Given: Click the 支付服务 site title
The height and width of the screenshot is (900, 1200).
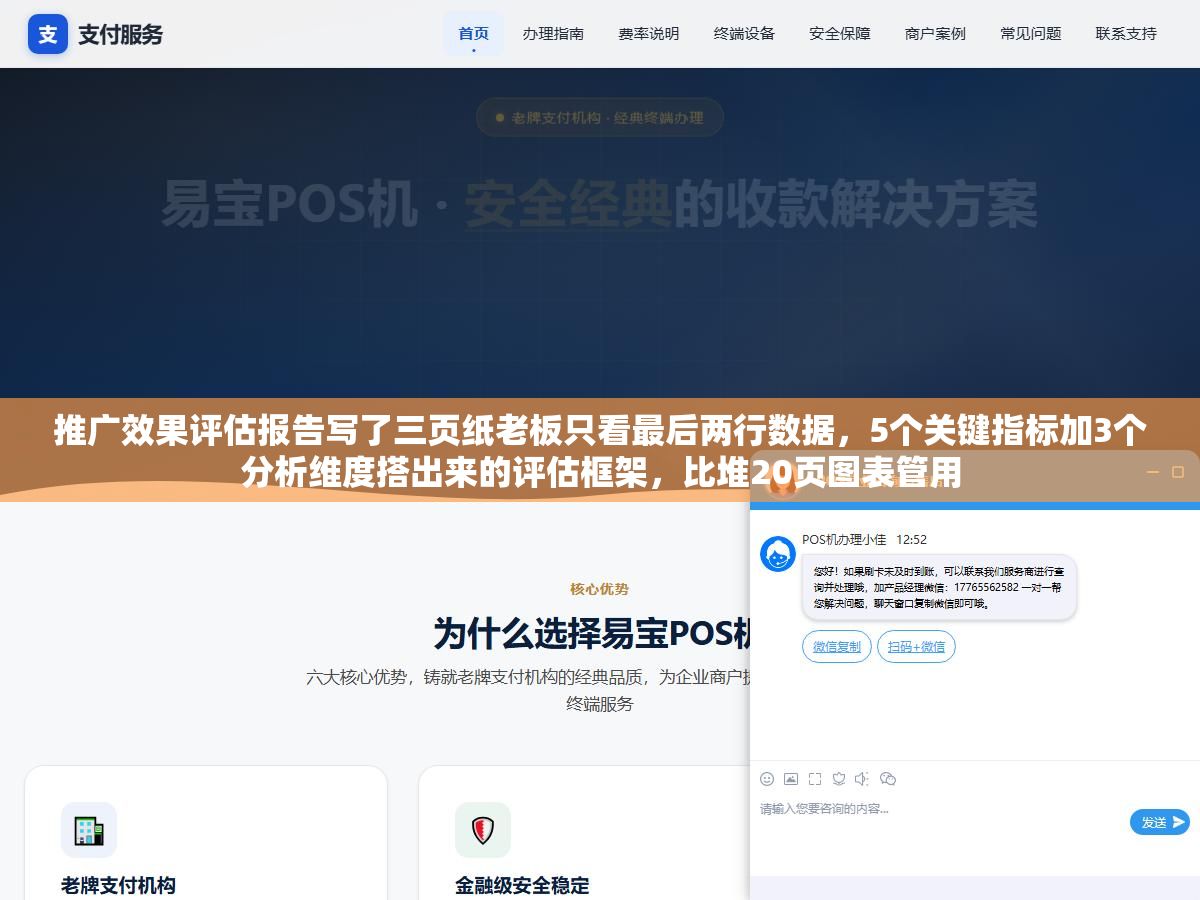Looking at the screenshot, I should (x=121, y=34).
